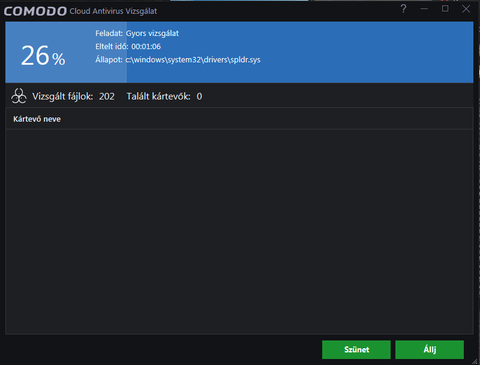Click the unfilled part of progress bar
The width and height of the screenshot is (480, 365).
300,52
